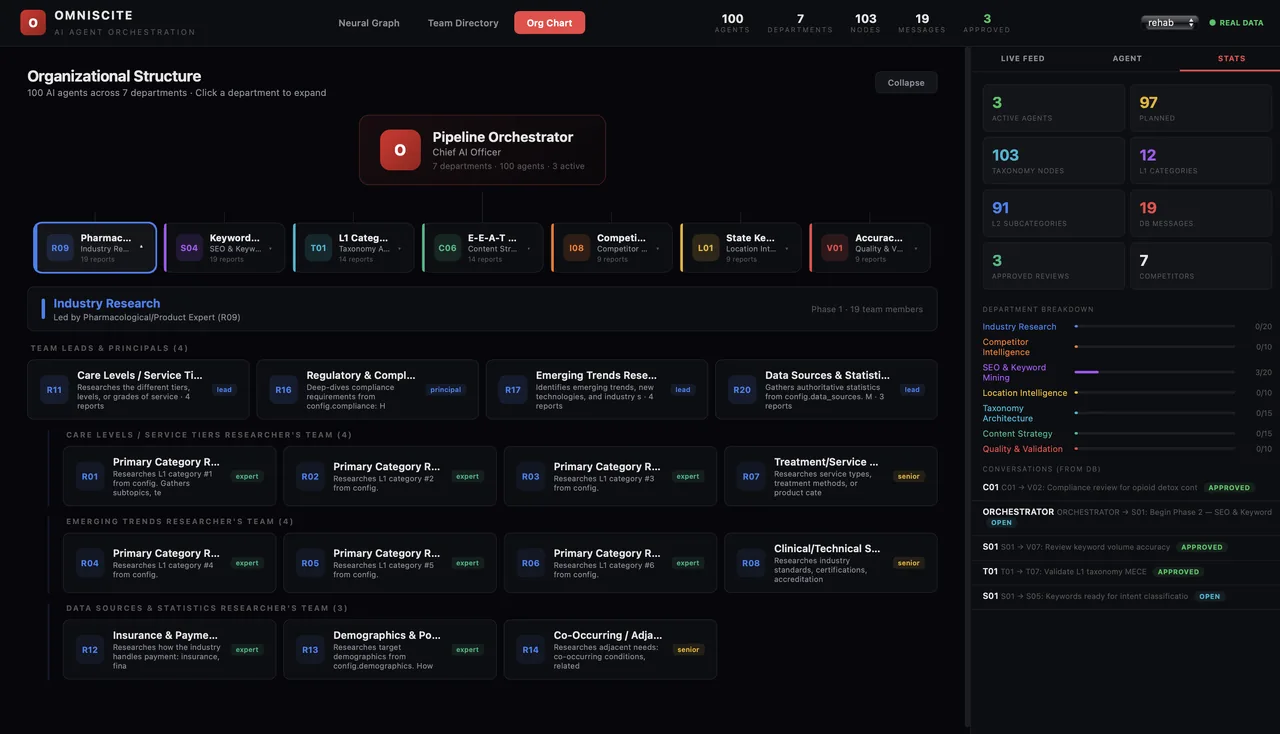The width and height of the screenshot is (1280, 734).
Task: Open the T01 to T07 taxonomy MECE conversation
Action: point(1125,572)
